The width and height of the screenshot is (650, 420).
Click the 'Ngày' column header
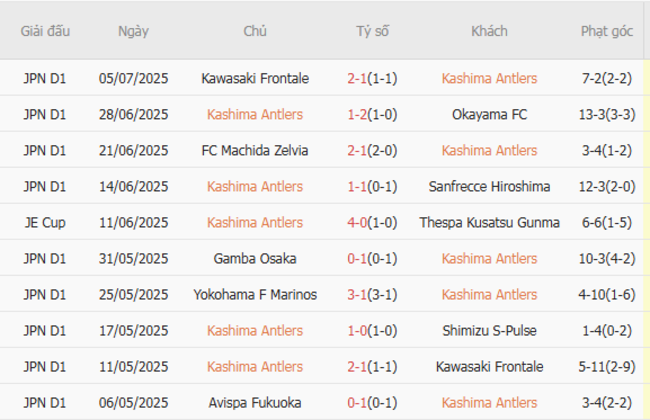(133, 31)
